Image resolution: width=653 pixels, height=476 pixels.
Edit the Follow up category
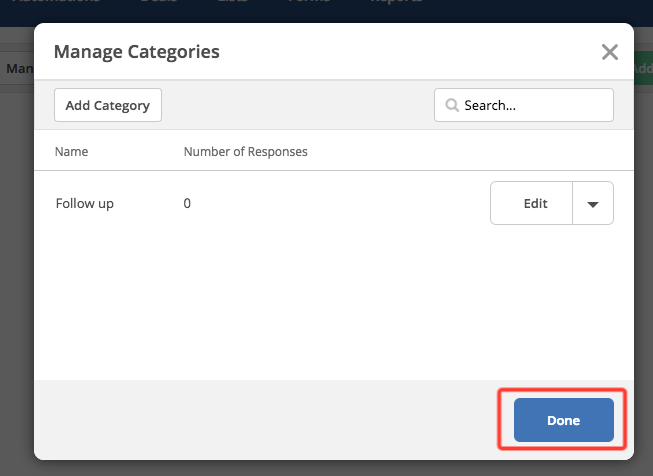point(534,203)
